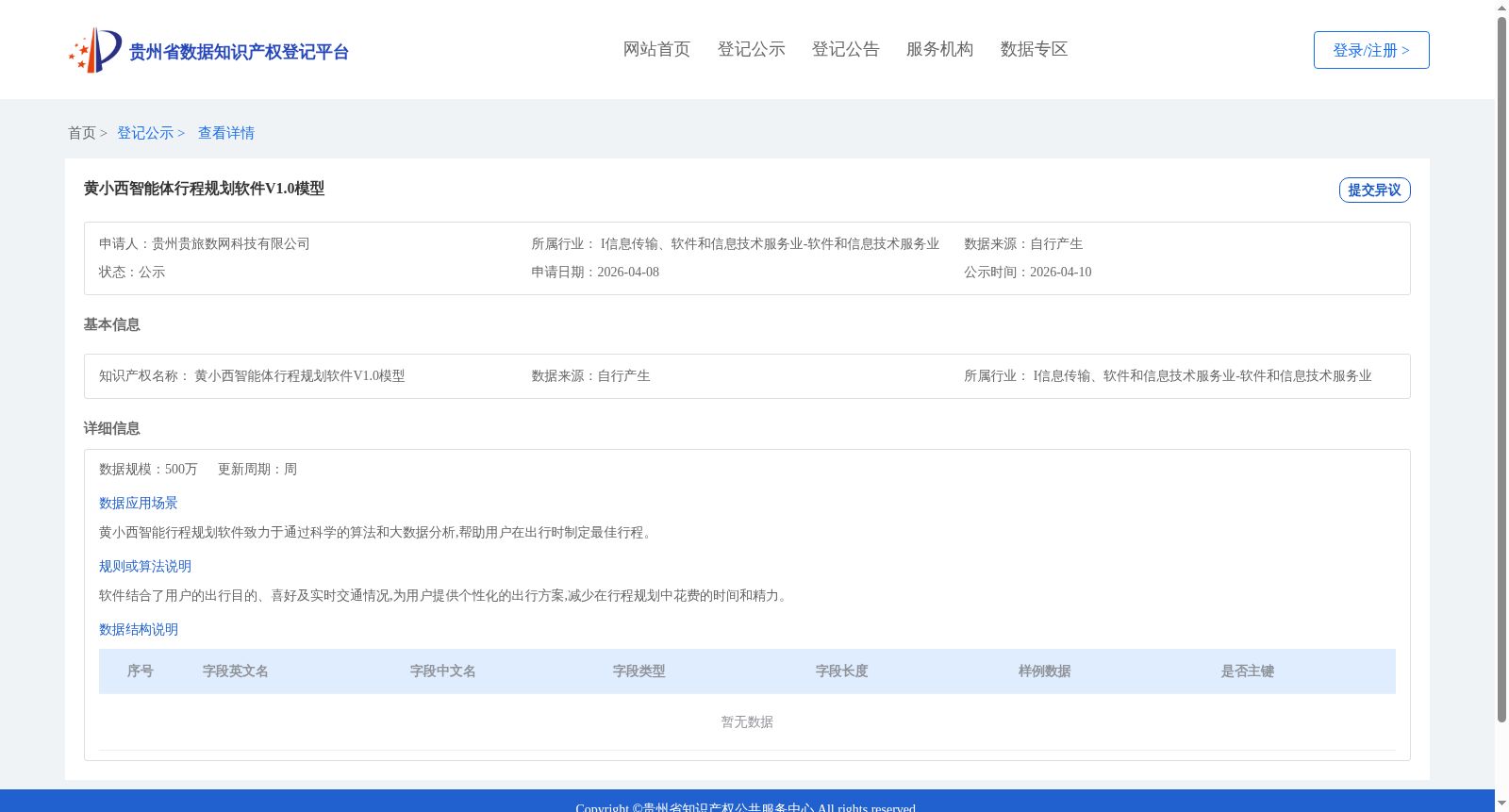
Task: Click 登记公示 breadcrumb link
Action: (145, 133)
